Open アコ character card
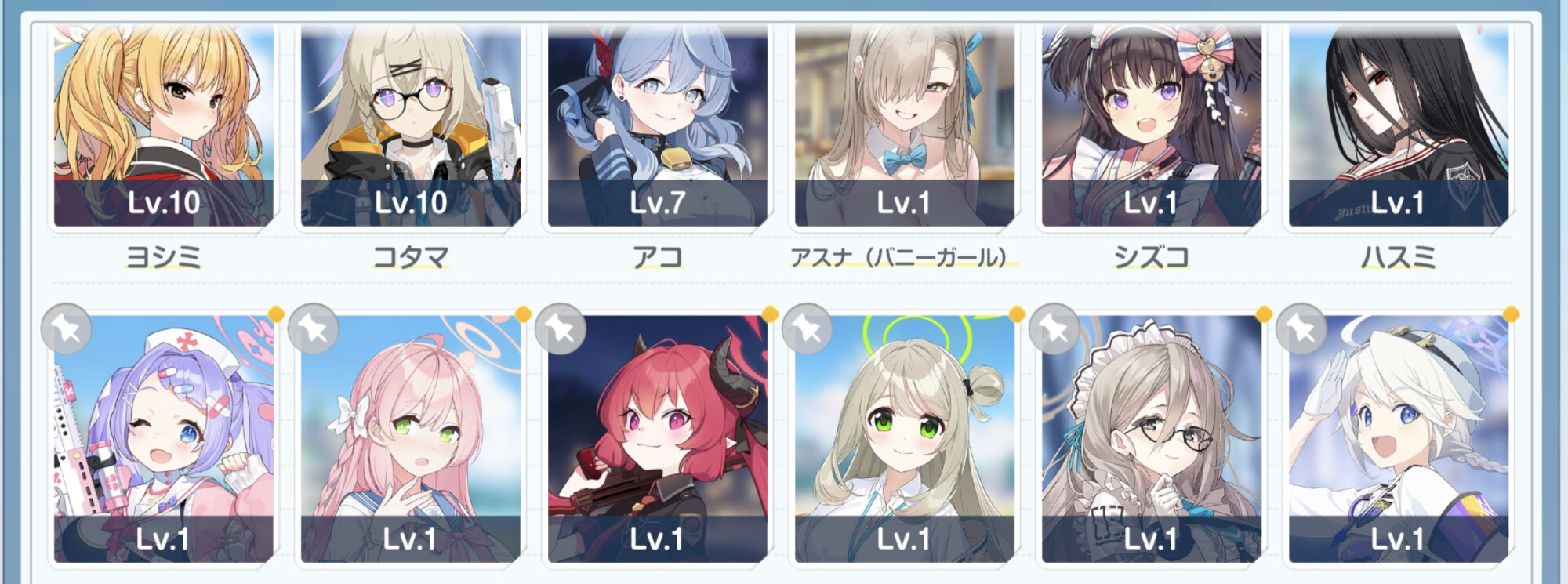Image resolution: width=1568 pixels, height=584 pixels. point(658,125)
